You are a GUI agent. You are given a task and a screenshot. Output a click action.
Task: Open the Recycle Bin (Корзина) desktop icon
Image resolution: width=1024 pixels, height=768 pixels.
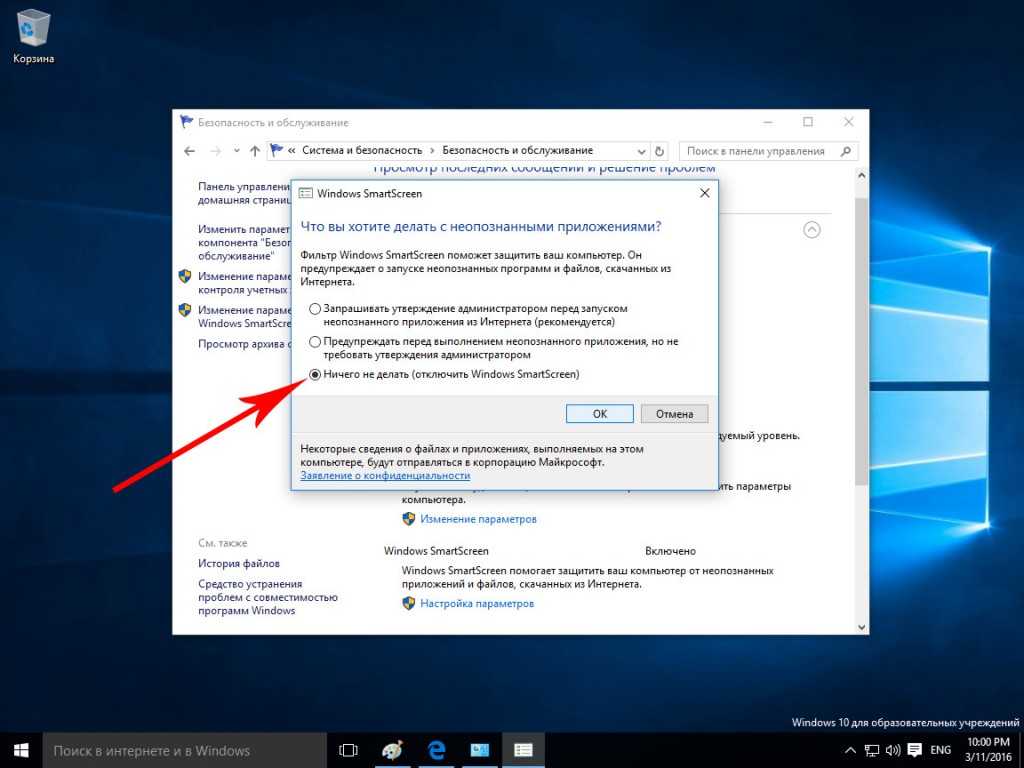[x=33, y=36]
